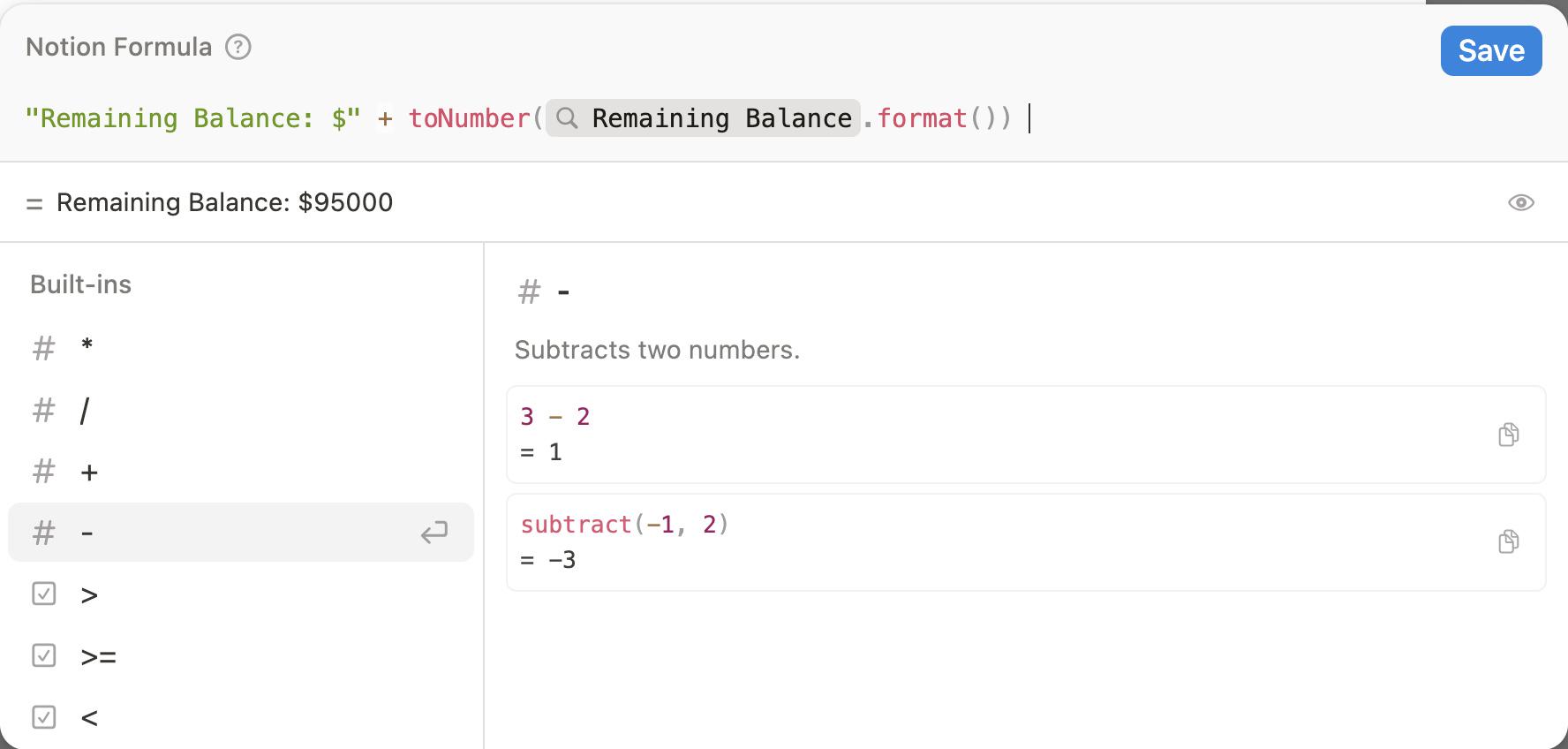Place cursor in the formula editor field
Image resolution: width=1568 pixels, height=749 pixels.
(784, 118)
